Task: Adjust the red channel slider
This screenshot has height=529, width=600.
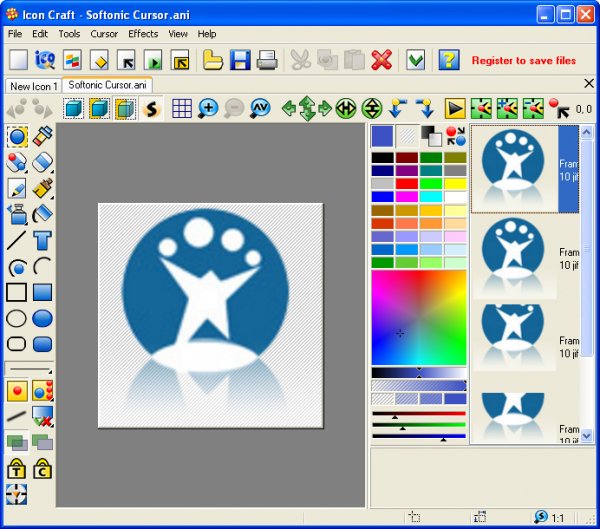Action: click(419, 414)
